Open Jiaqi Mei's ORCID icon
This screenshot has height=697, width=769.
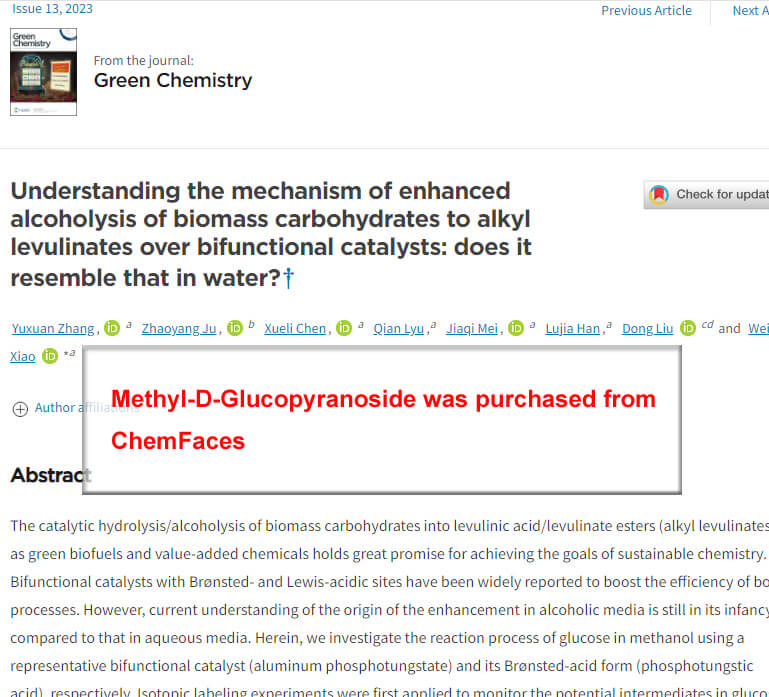pyautogui.click(x=516, y=328)
